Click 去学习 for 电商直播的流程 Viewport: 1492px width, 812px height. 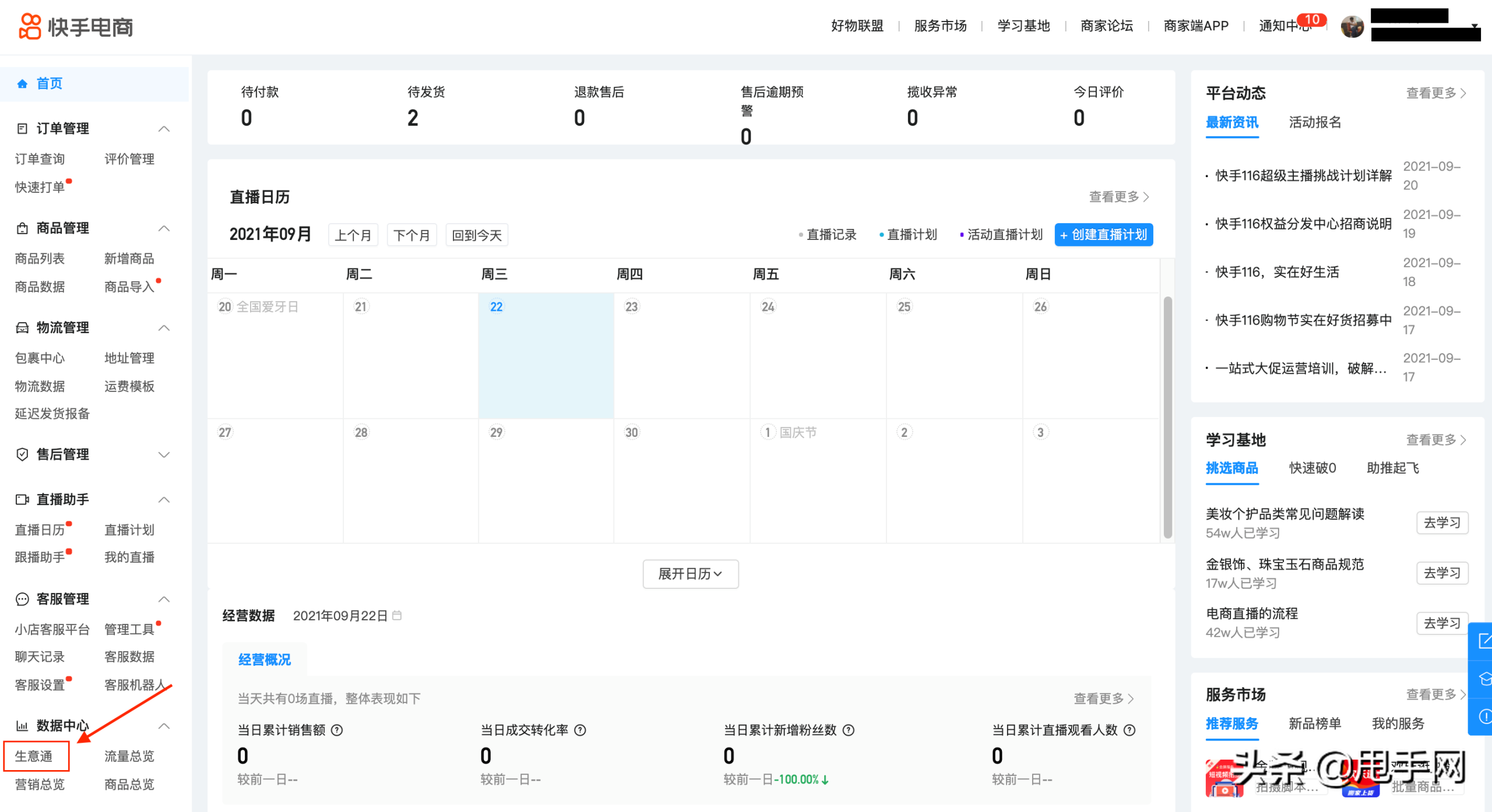coord(1442,623)
